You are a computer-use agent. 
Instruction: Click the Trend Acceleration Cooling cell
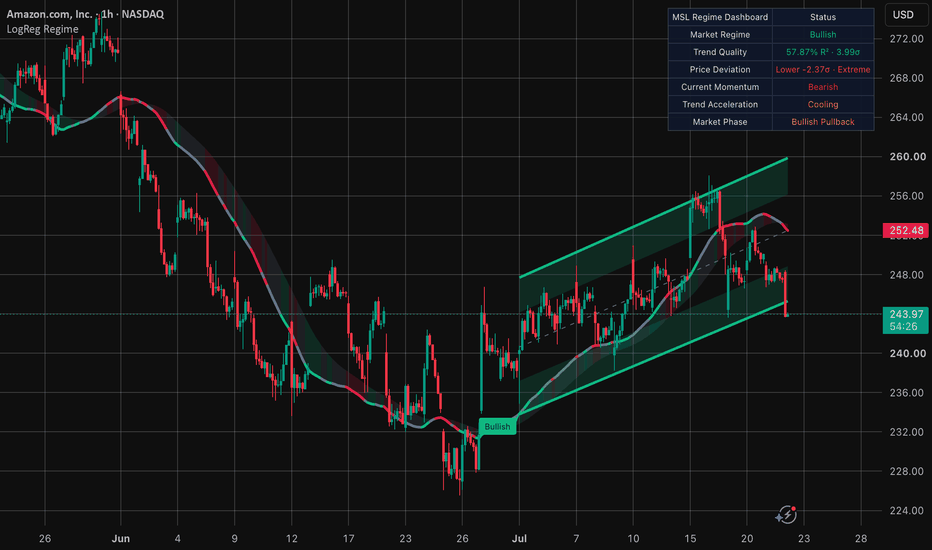click(823, 104)
